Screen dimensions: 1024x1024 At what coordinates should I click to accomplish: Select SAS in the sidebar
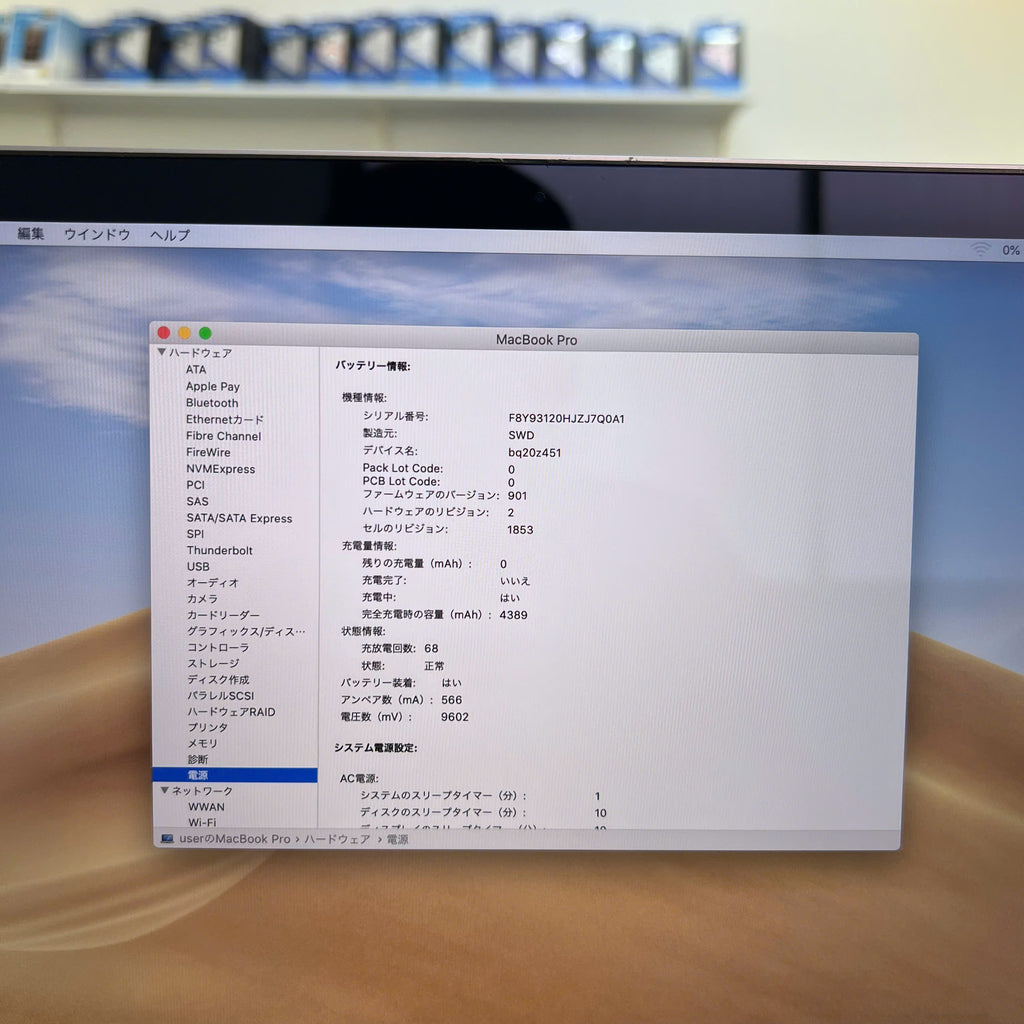(x=197, y=501)
